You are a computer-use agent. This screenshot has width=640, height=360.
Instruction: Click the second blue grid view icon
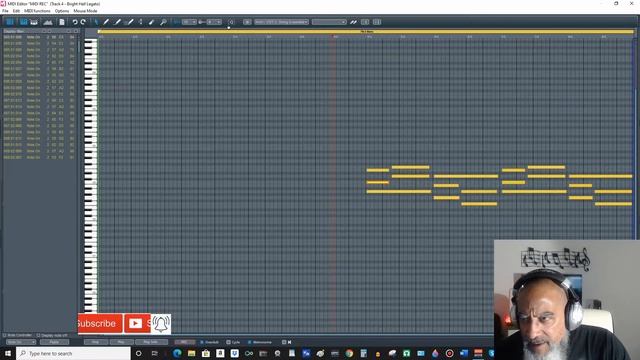[x=23, y=22]
